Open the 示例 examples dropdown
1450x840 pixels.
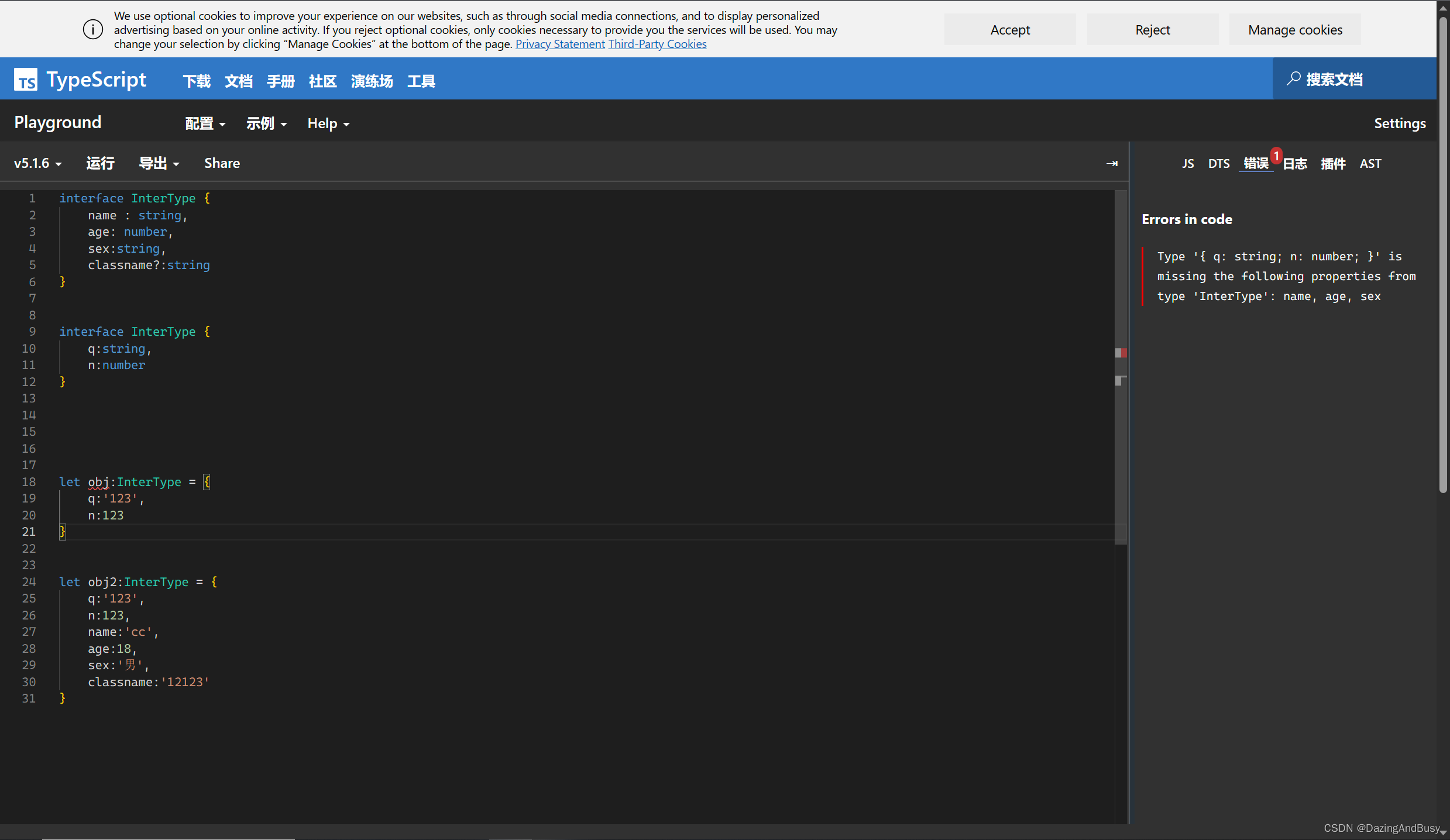pyautogui.click(x=266, y=123)
